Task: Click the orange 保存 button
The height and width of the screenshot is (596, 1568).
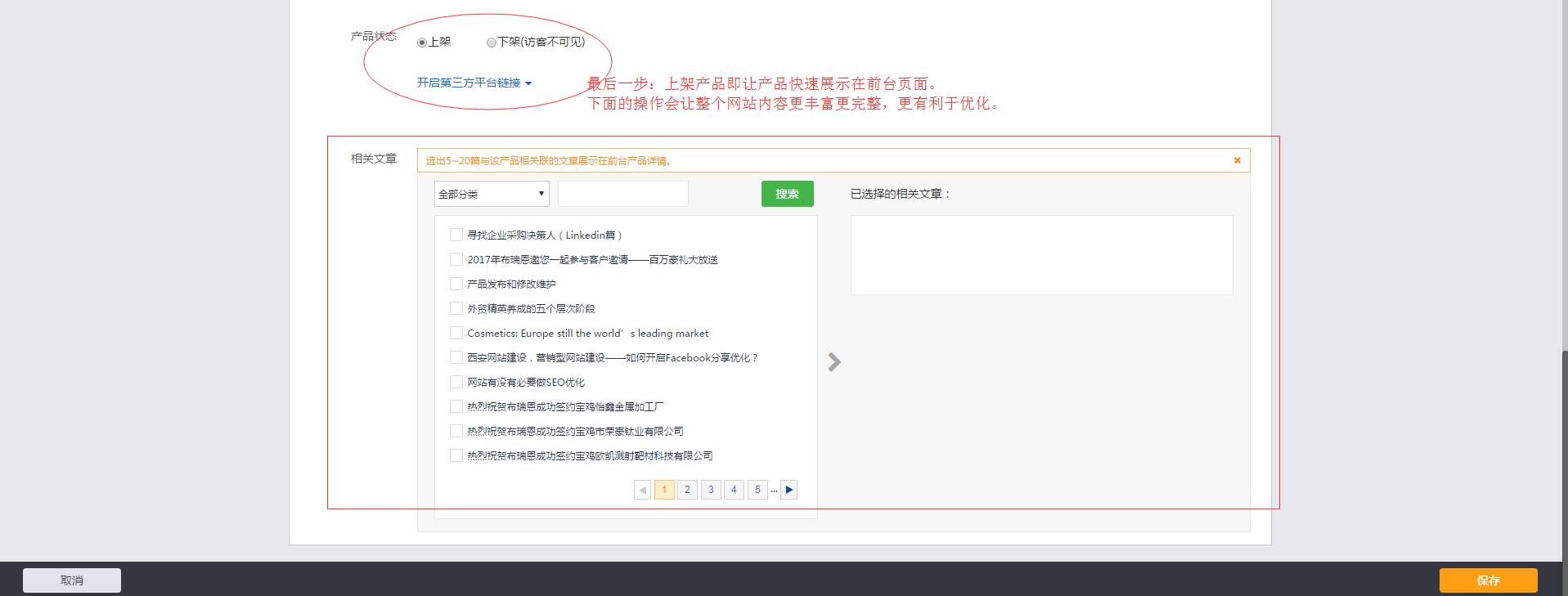Action: point(1488,580)
